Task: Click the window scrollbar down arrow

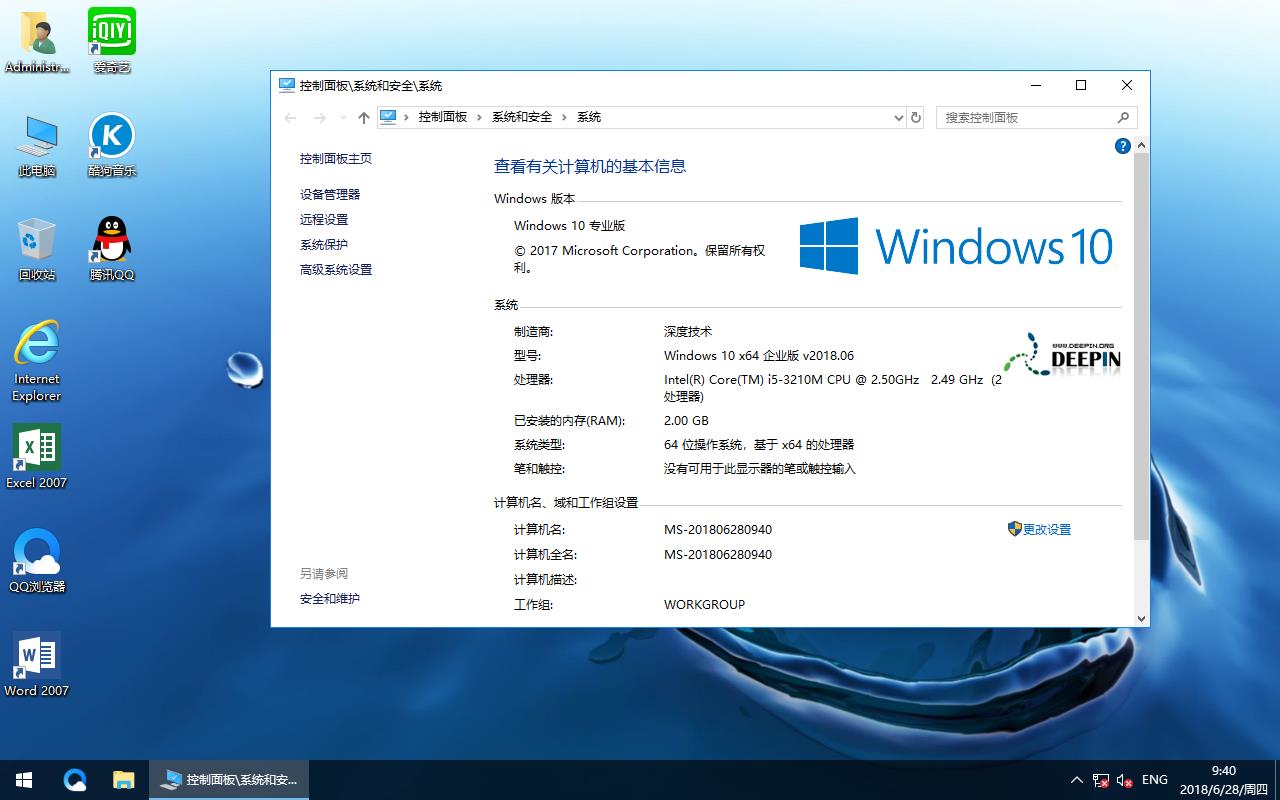Action: point(1141,617)
